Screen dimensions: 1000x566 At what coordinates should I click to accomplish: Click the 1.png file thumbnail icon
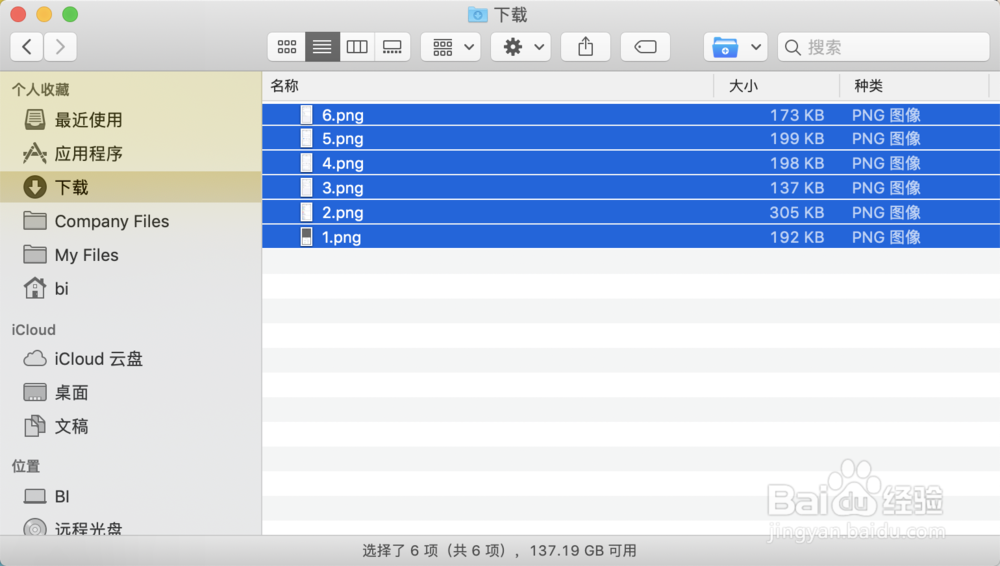pyautogui.click(x=307, y=237)
